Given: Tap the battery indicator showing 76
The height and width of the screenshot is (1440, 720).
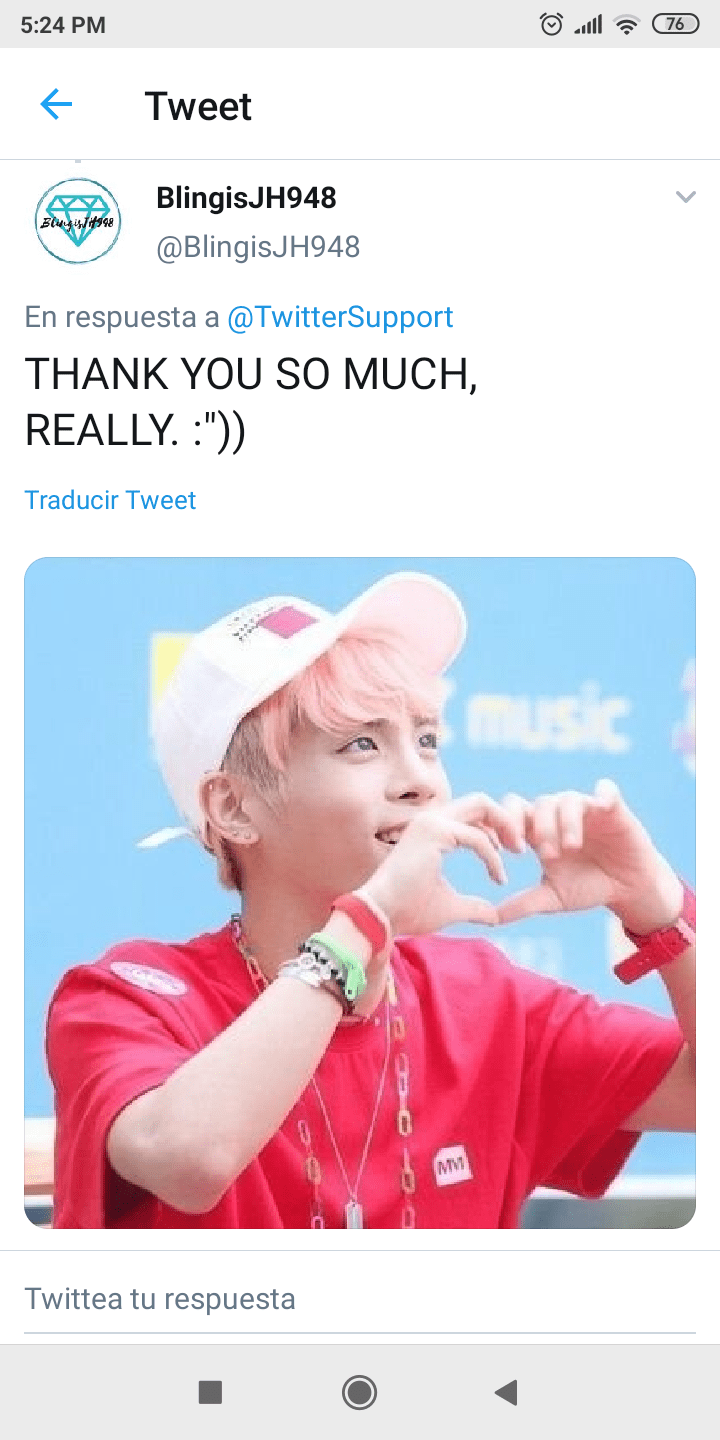Looking at the screenshot, I should pos(675,25).
